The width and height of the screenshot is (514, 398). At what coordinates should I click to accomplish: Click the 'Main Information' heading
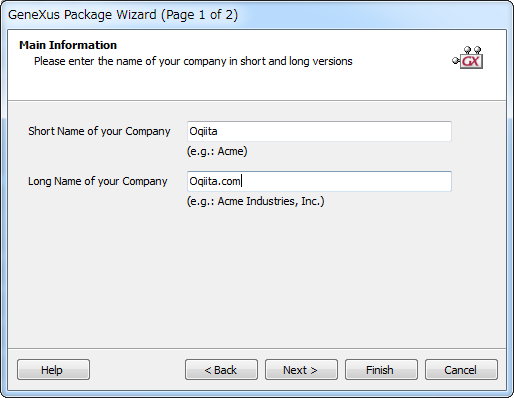click(68, 45)
